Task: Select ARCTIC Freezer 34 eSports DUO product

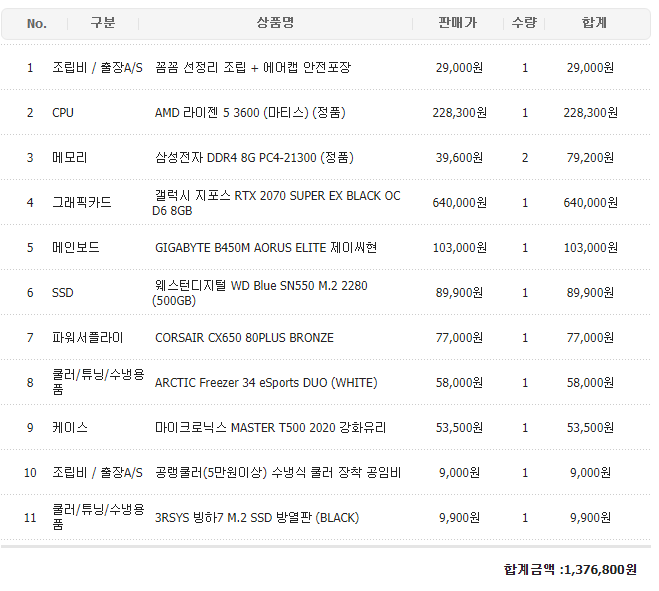Action: (x=266, y=383)
